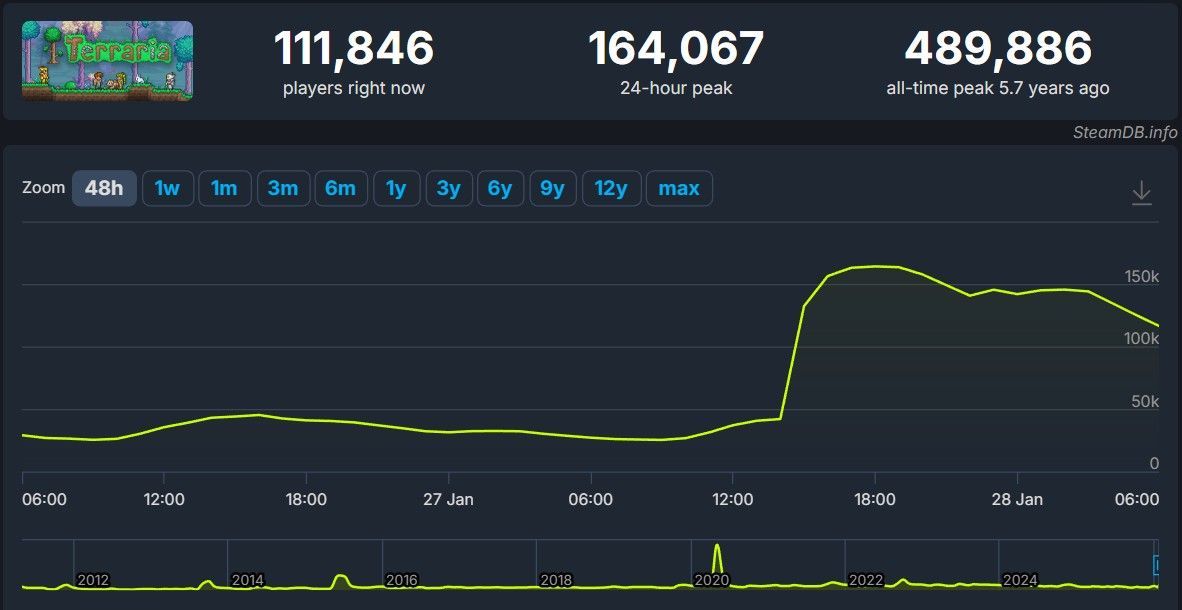Select the 48h zoom range
This screenshot has width=1182, height=610.
104,188
